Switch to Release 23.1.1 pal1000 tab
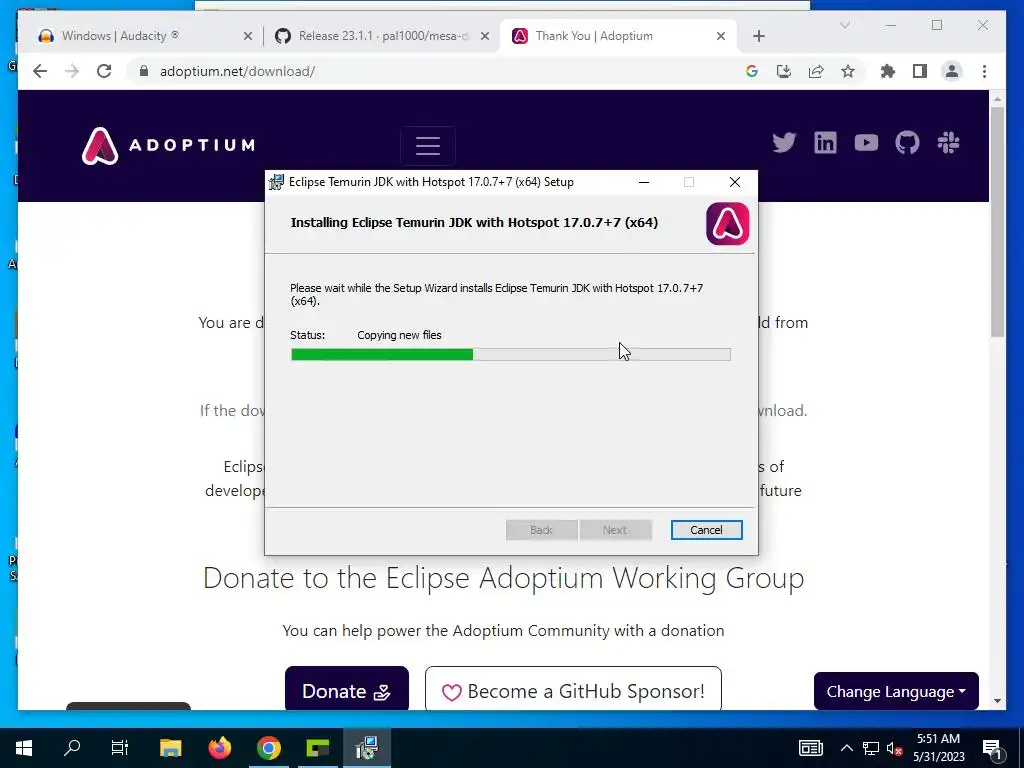Image resolution: width=1024 pixels, height=768 pixels. click(383, 36)
